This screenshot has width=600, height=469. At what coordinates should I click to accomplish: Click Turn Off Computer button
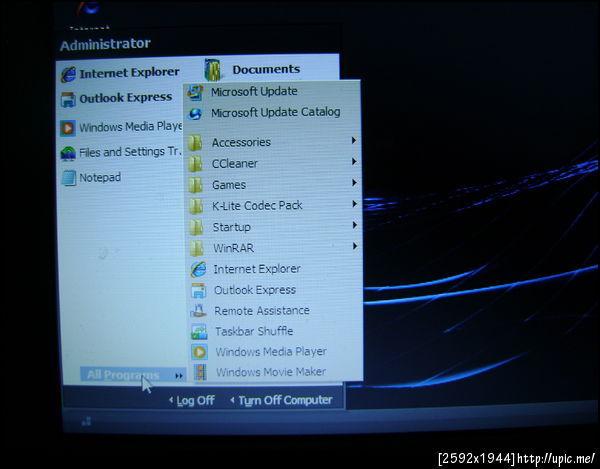tap(281, 401)
